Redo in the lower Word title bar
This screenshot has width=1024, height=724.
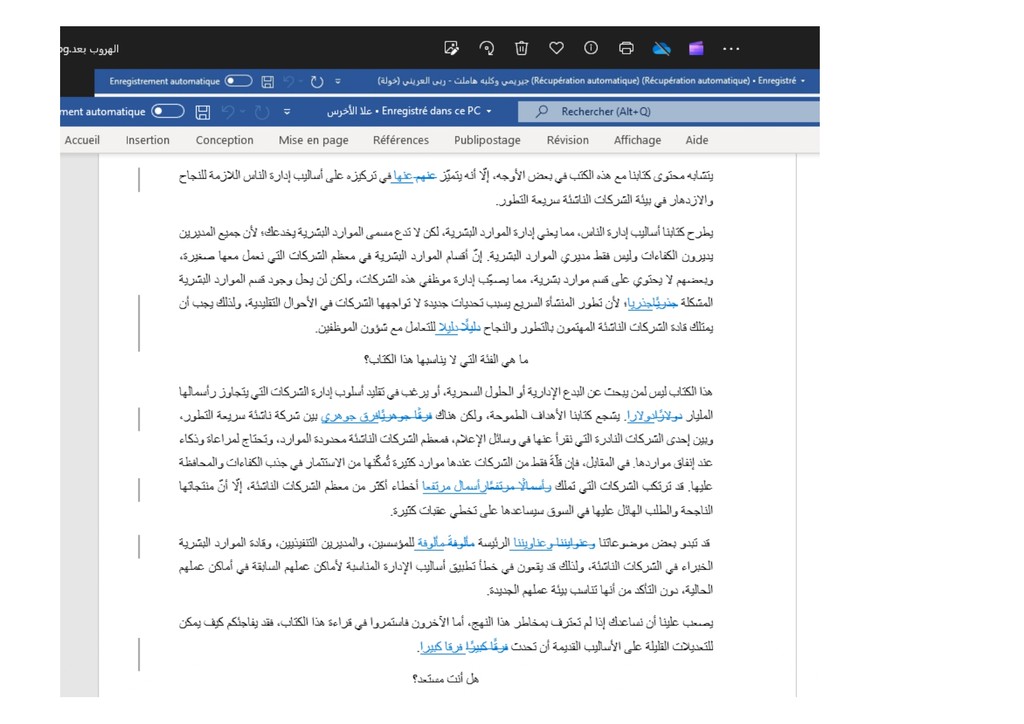262,112
